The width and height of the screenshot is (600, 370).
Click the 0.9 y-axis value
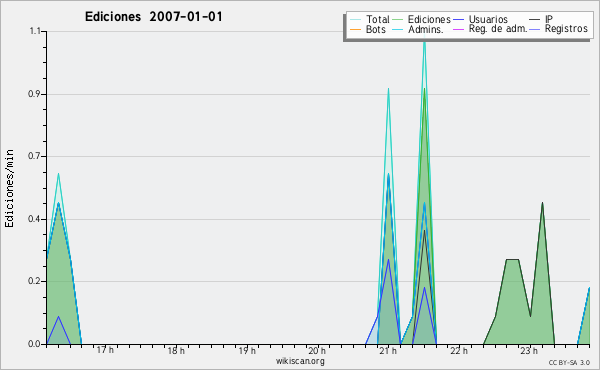tap(34, 94)
